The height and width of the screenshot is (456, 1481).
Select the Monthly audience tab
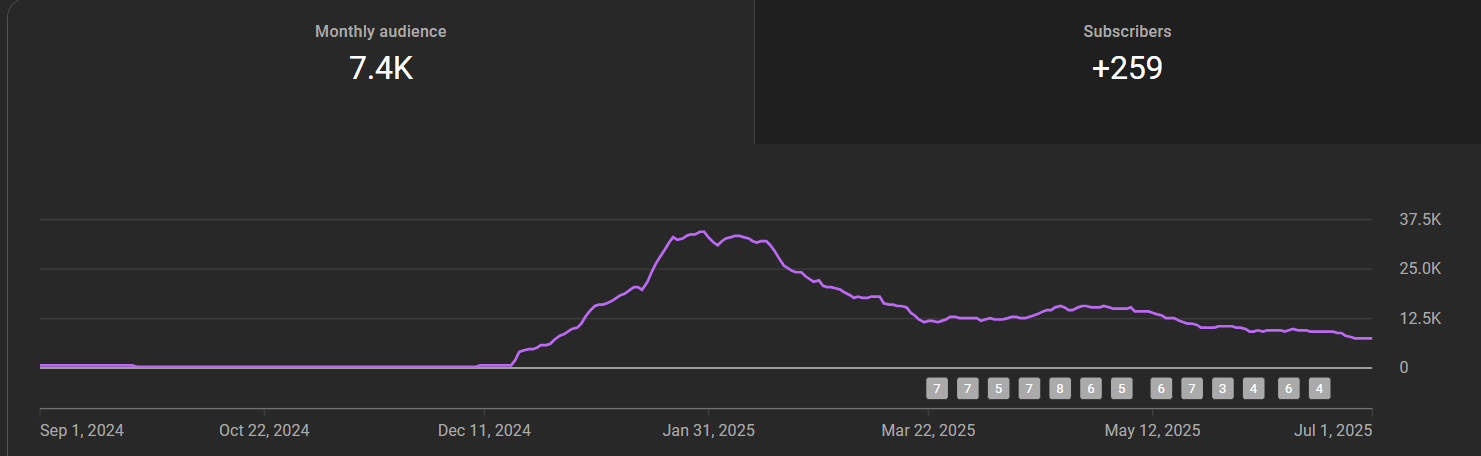click(x=381, y=72)
